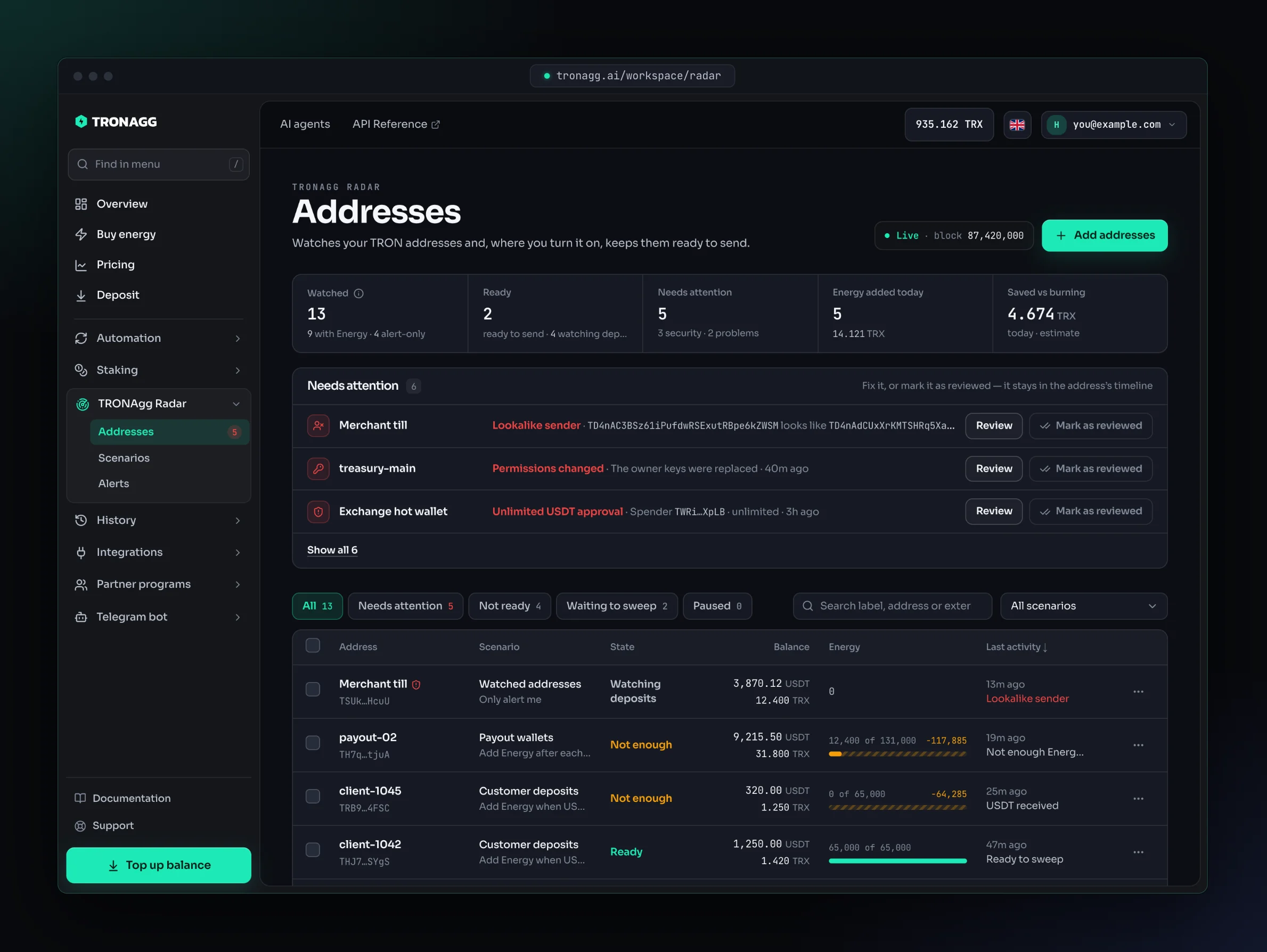Screen dimensions: 1267x952
Task: Click the Lookalike sender alert icon
Action: 318,425
